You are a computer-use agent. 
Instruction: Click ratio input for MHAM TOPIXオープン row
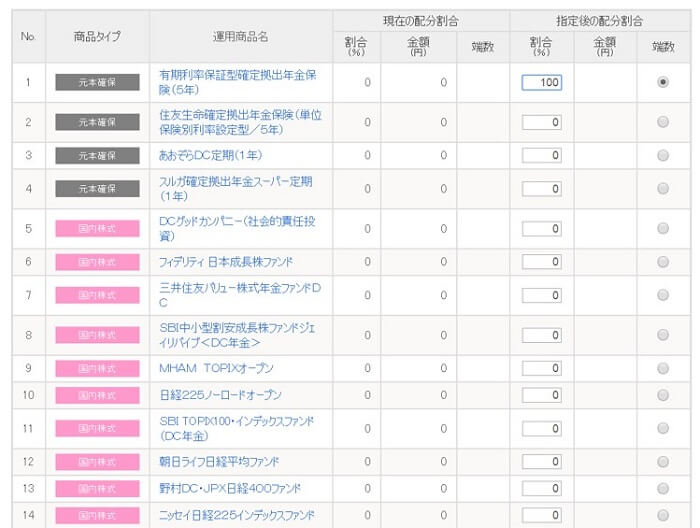[x=542, y=368]
